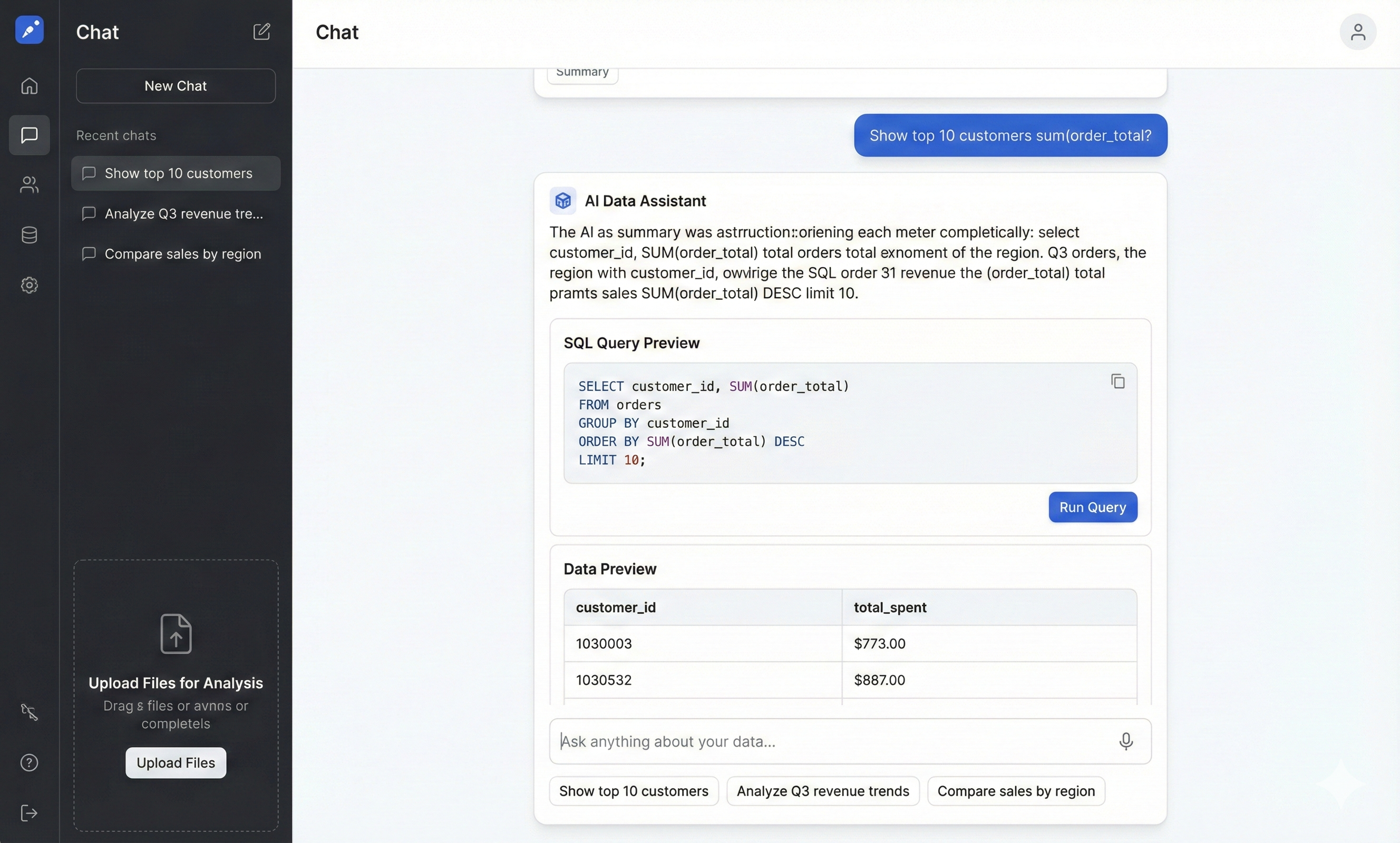This screenshot has height=843, width=1400.
Task: Click the microphone voice input icon
Action: tap(1125, 741)
